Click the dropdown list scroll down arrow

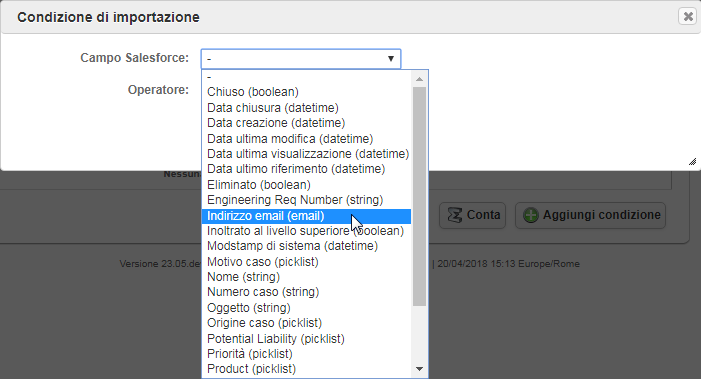point(419,369)
